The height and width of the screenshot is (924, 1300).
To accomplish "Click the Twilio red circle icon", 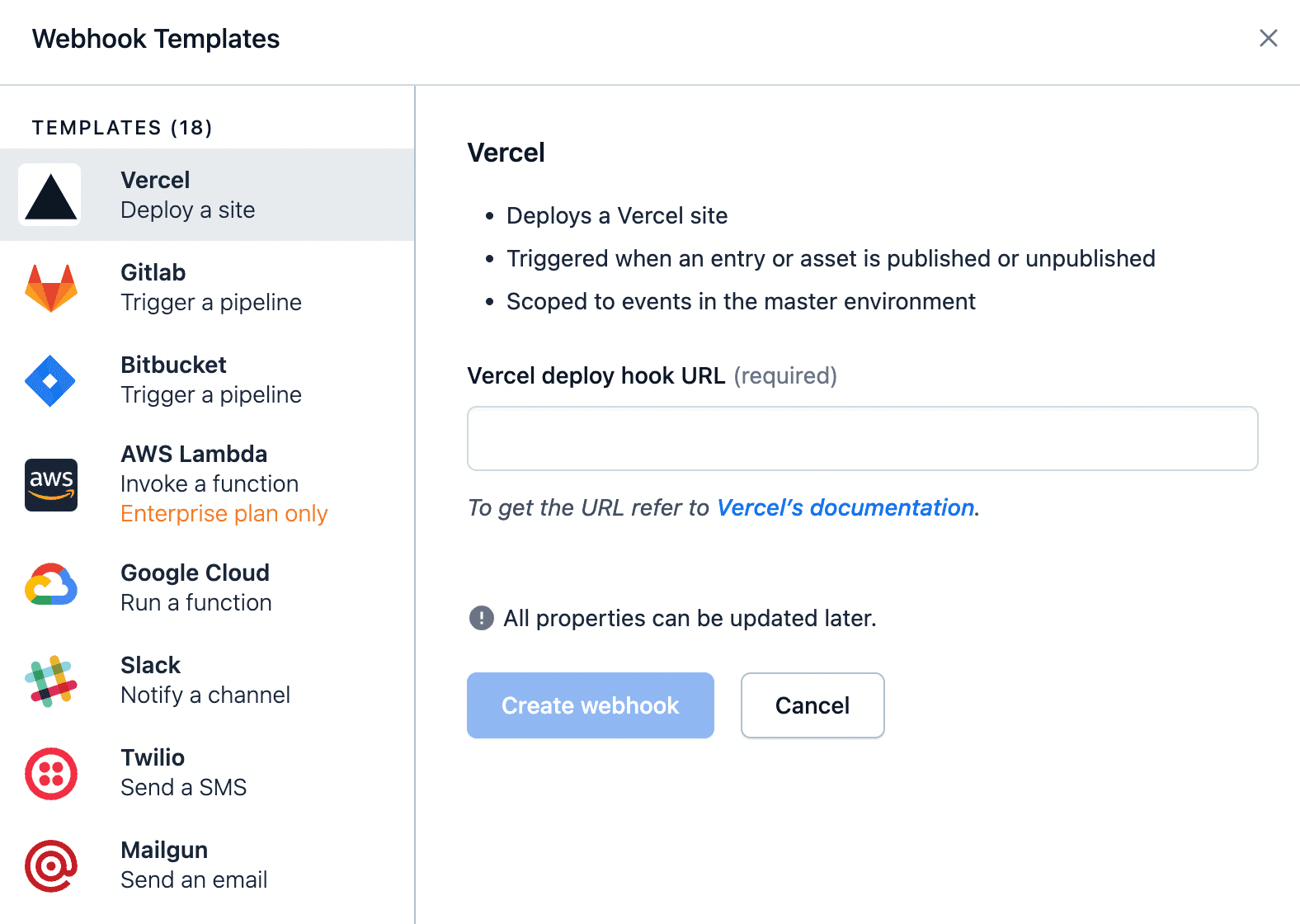I will click(x=50, y=773).
